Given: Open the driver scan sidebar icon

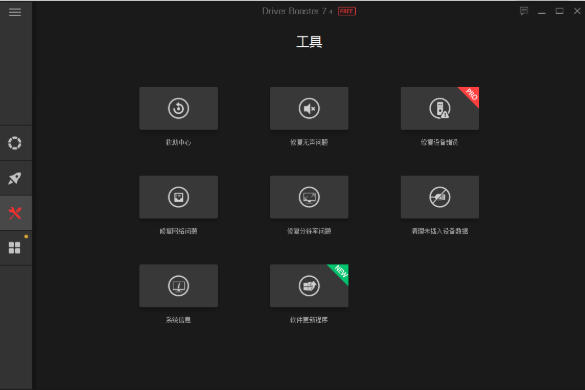Looking at the screenshot, I should point(15,143).
